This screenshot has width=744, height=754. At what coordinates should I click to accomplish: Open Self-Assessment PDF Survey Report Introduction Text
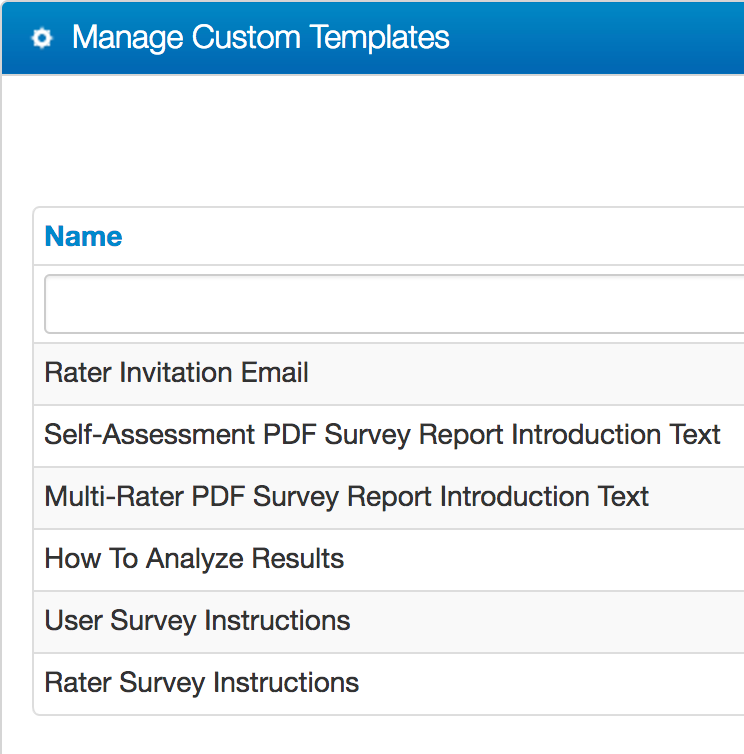pos(382,435)
